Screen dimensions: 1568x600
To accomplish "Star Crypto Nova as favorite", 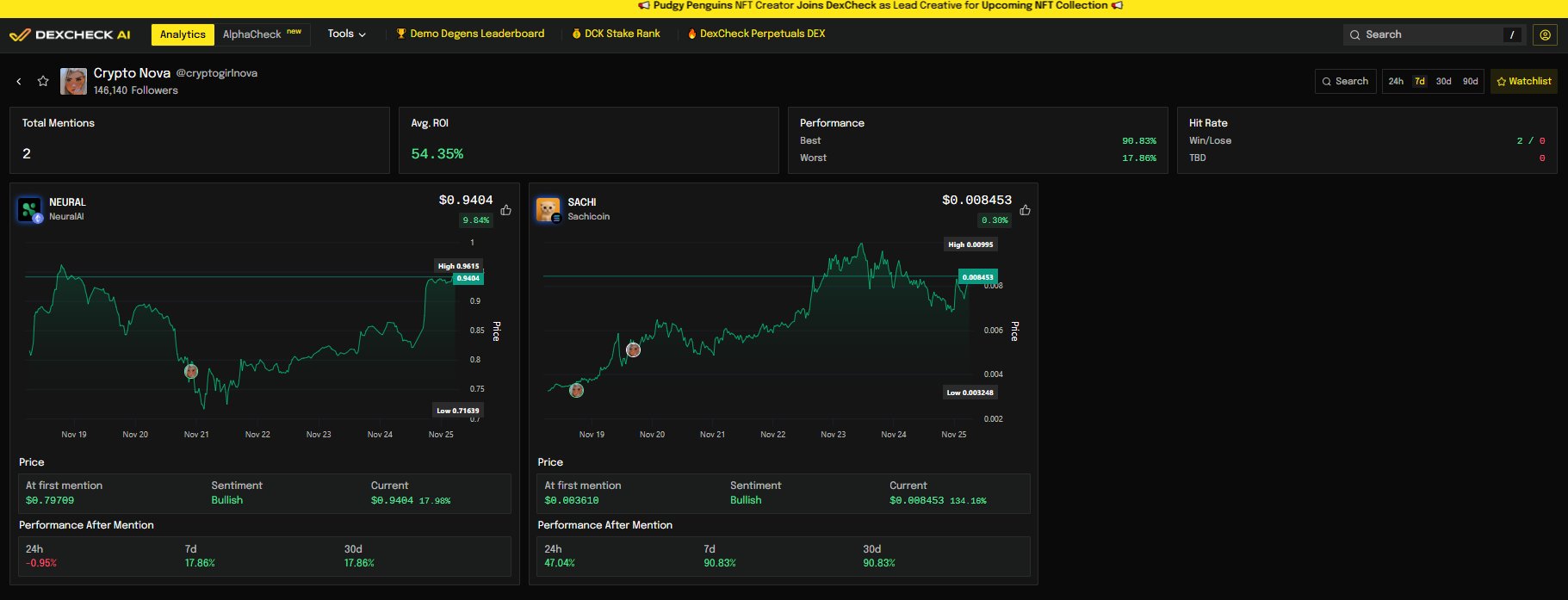I will 43,81.
